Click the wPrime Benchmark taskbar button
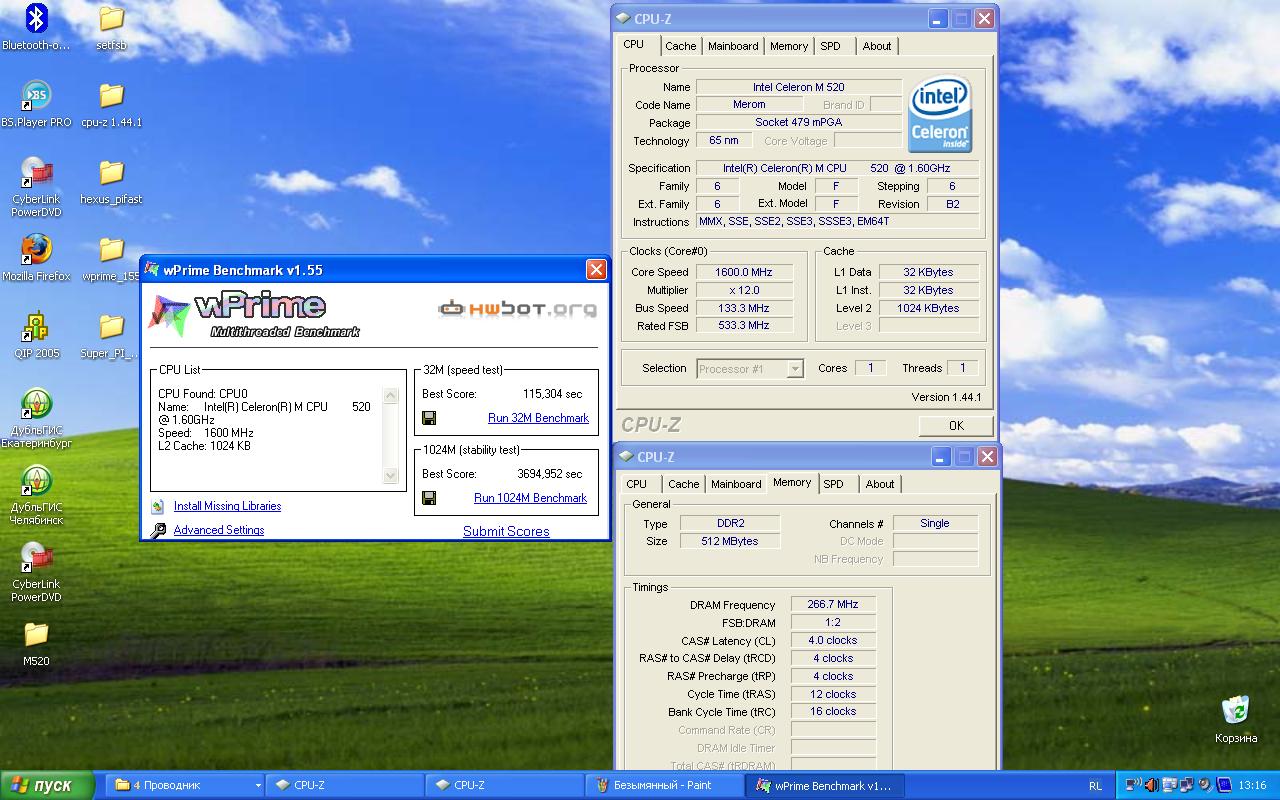 pos(825,785)
